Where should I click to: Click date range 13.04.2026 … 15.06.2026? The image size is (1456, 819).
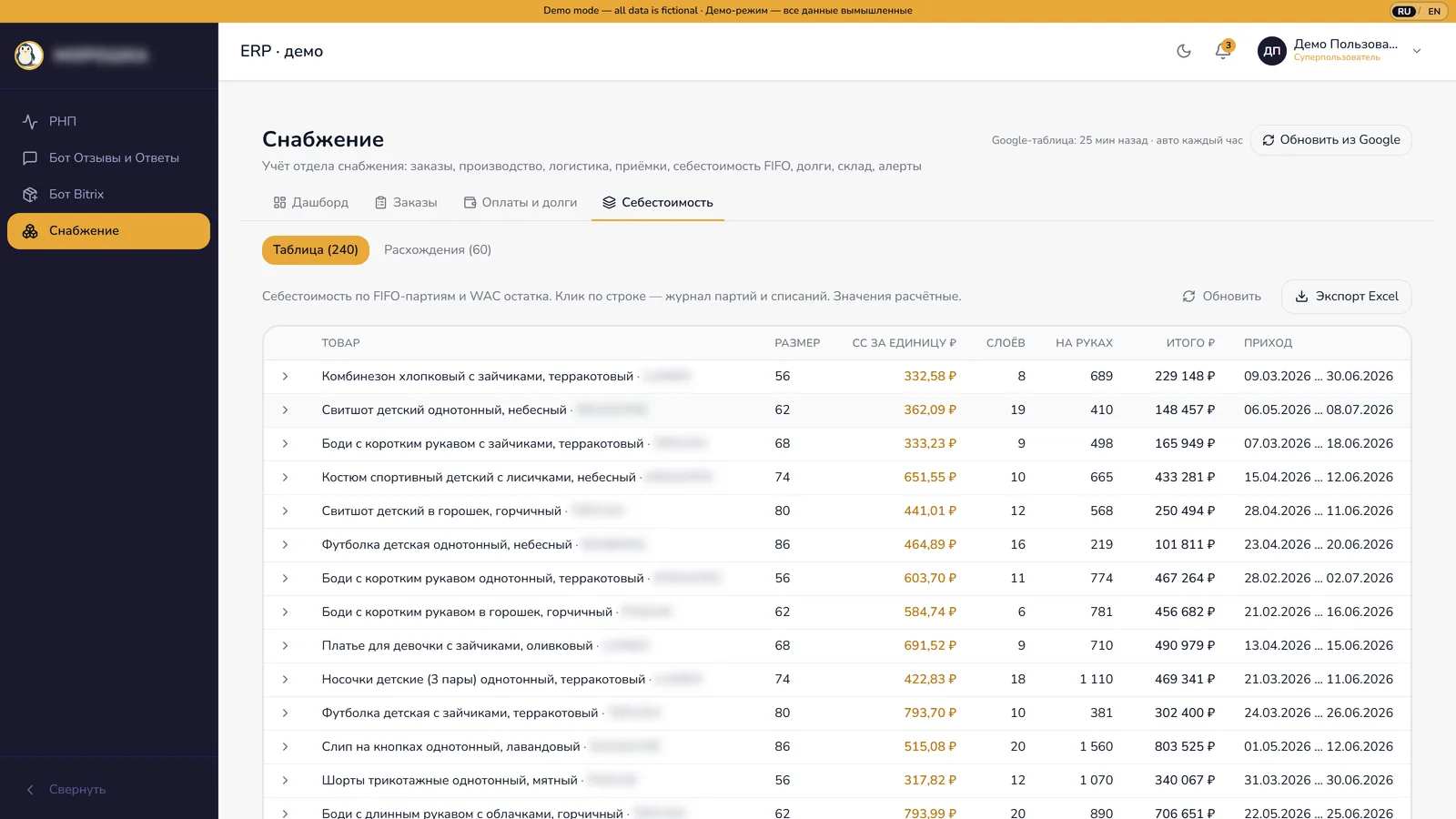[x=1319, y=645]
